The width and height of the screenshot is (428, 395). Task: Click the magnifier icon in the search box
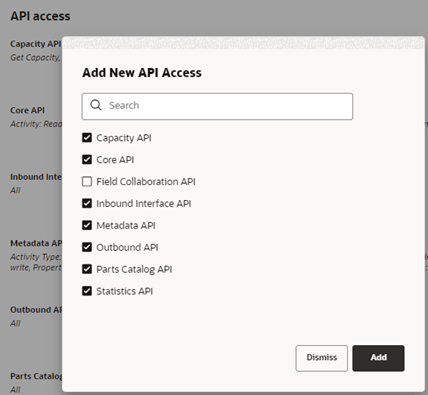96,105
